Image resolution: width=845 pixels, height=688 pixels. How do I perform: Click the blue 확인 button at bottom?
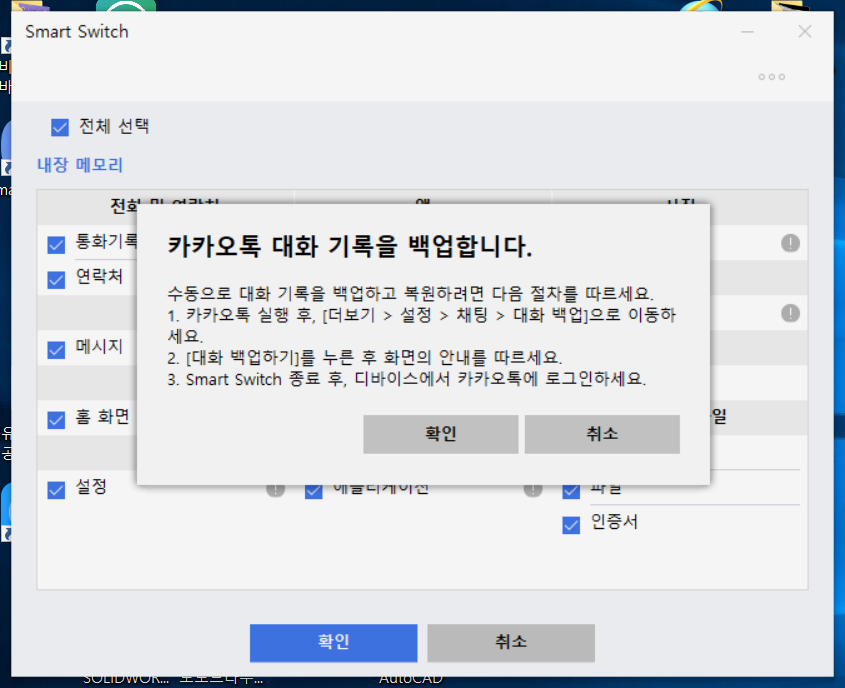pos(334,642)
